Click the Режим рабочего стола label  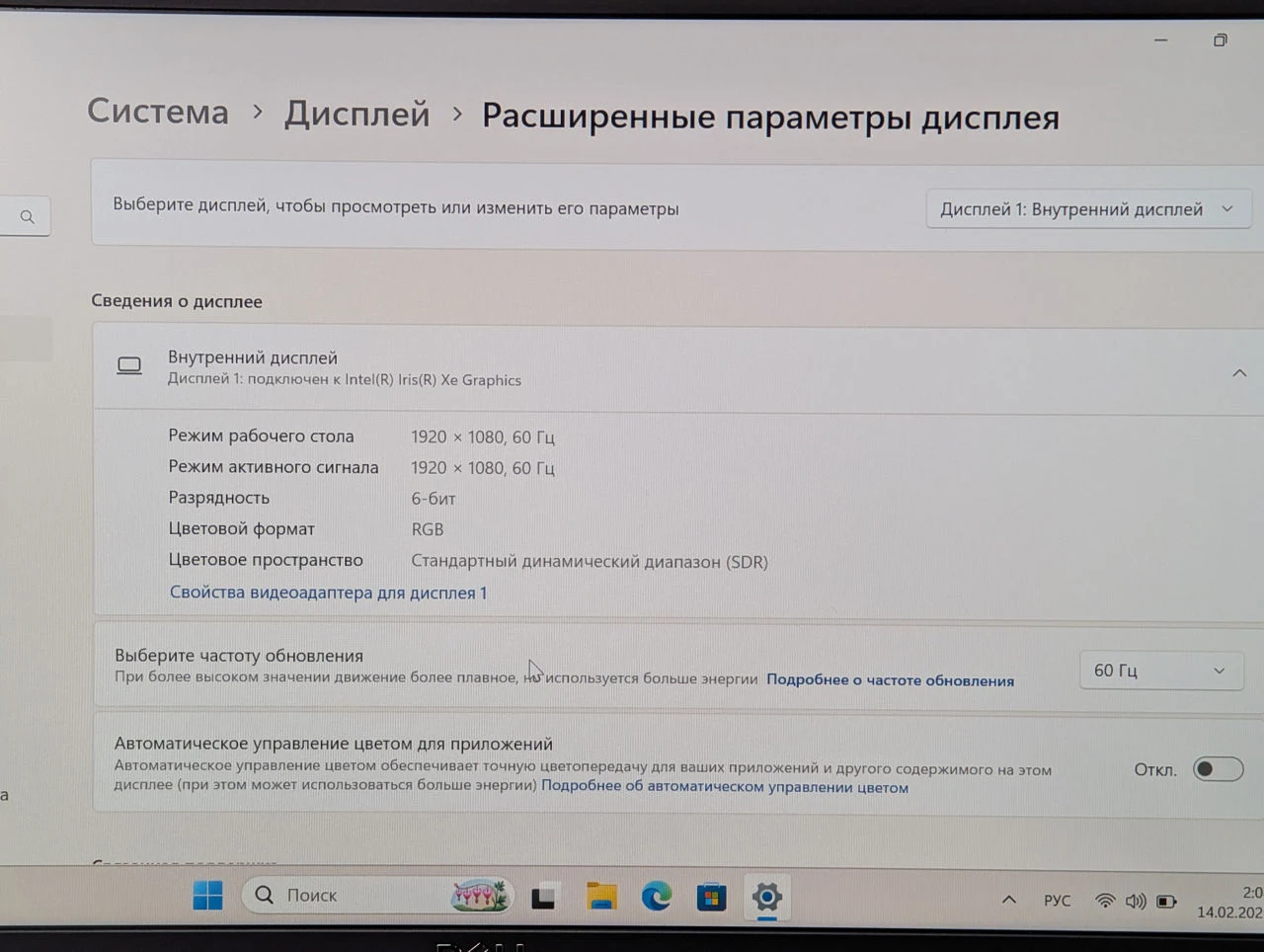261,436
